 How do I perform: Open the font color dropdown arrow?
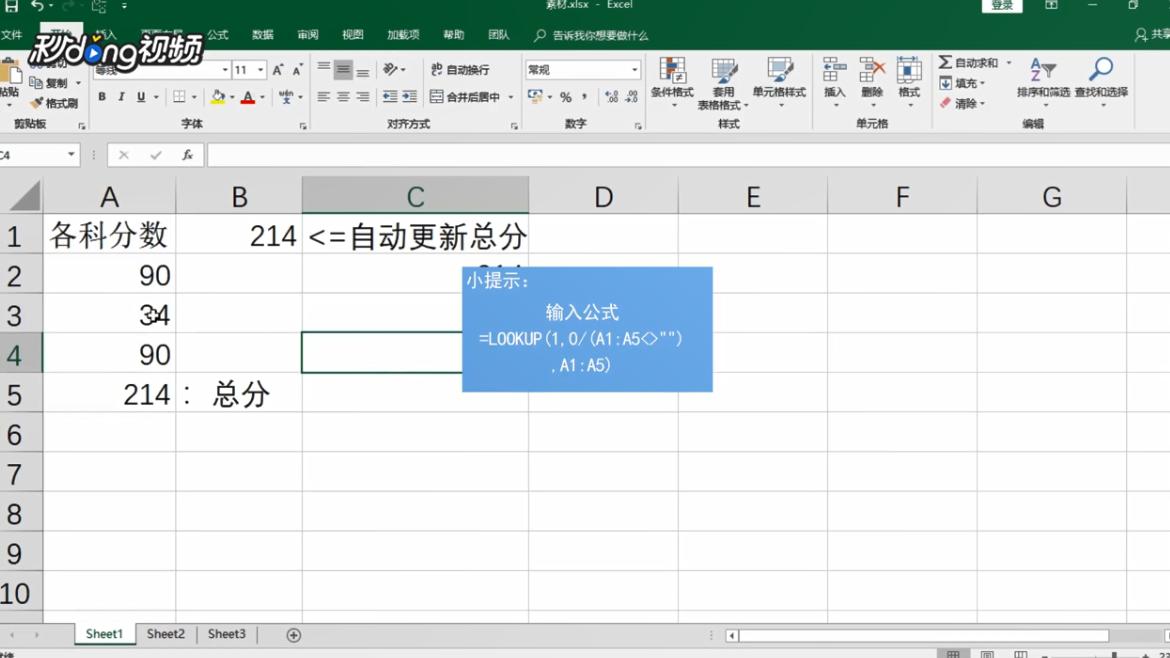pyautogui.click(x=262, y=97)
